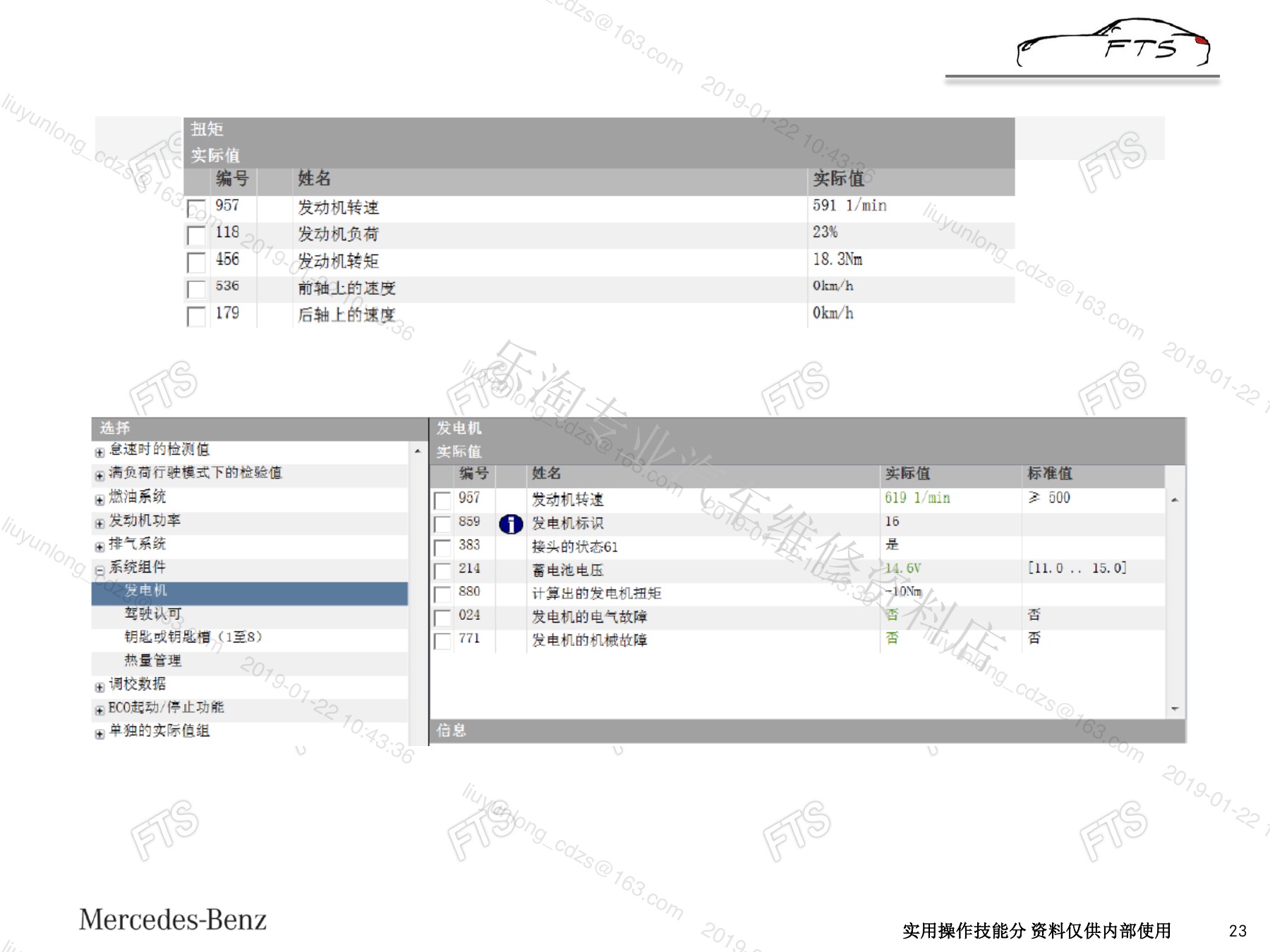Click the down arrow of 发电机 table scrollbar
This screenshot has height=952, width=1270.
pos(1175,709)
